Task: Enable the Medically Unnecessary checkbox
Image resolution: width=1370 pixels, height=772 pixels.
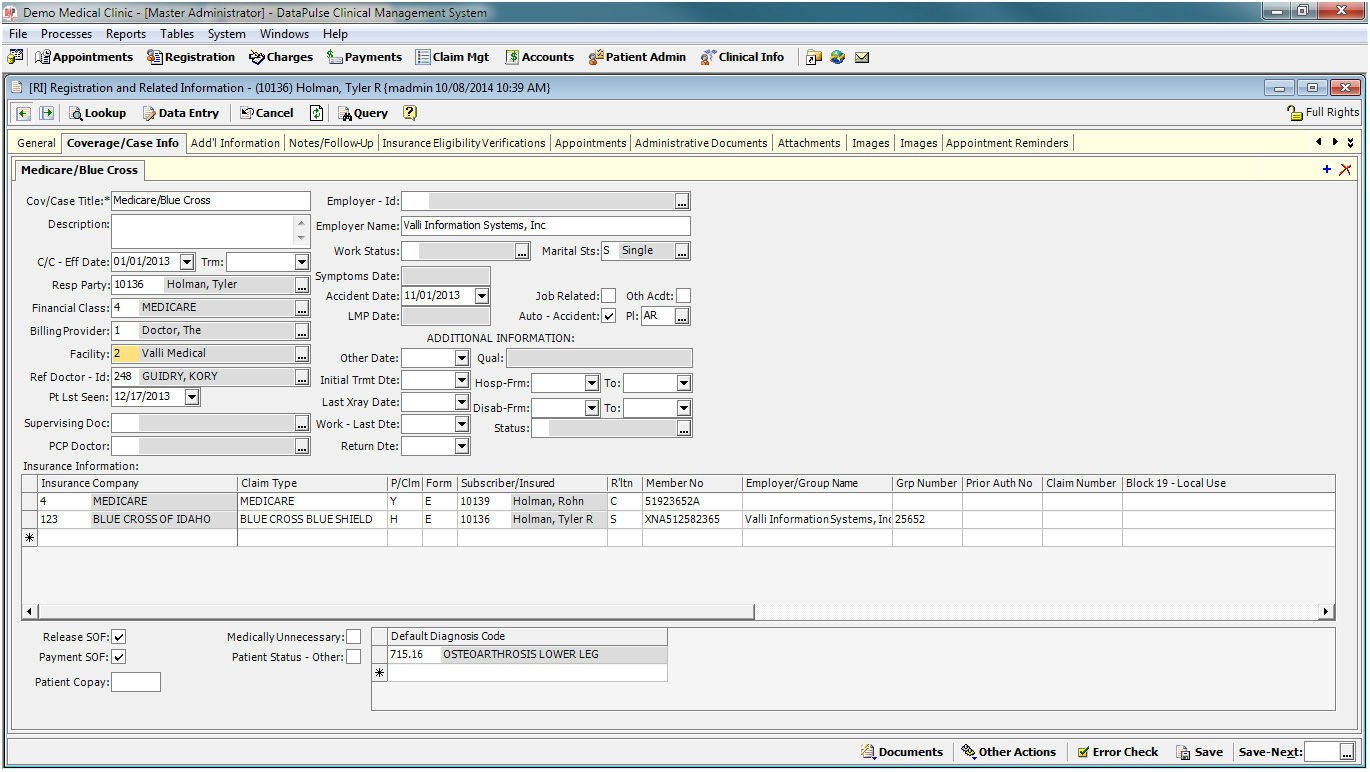Action: (x=353, y=637)
